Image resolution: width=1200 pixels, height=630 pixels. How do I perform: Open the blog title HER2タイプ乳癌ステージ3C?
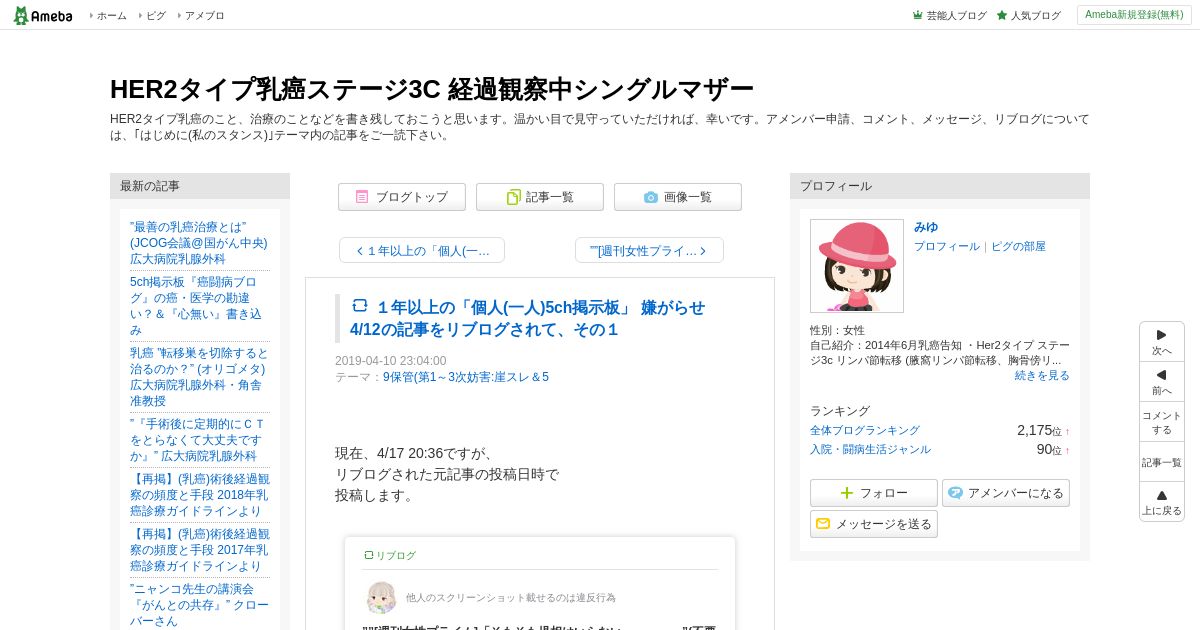(x=432, y=89)
